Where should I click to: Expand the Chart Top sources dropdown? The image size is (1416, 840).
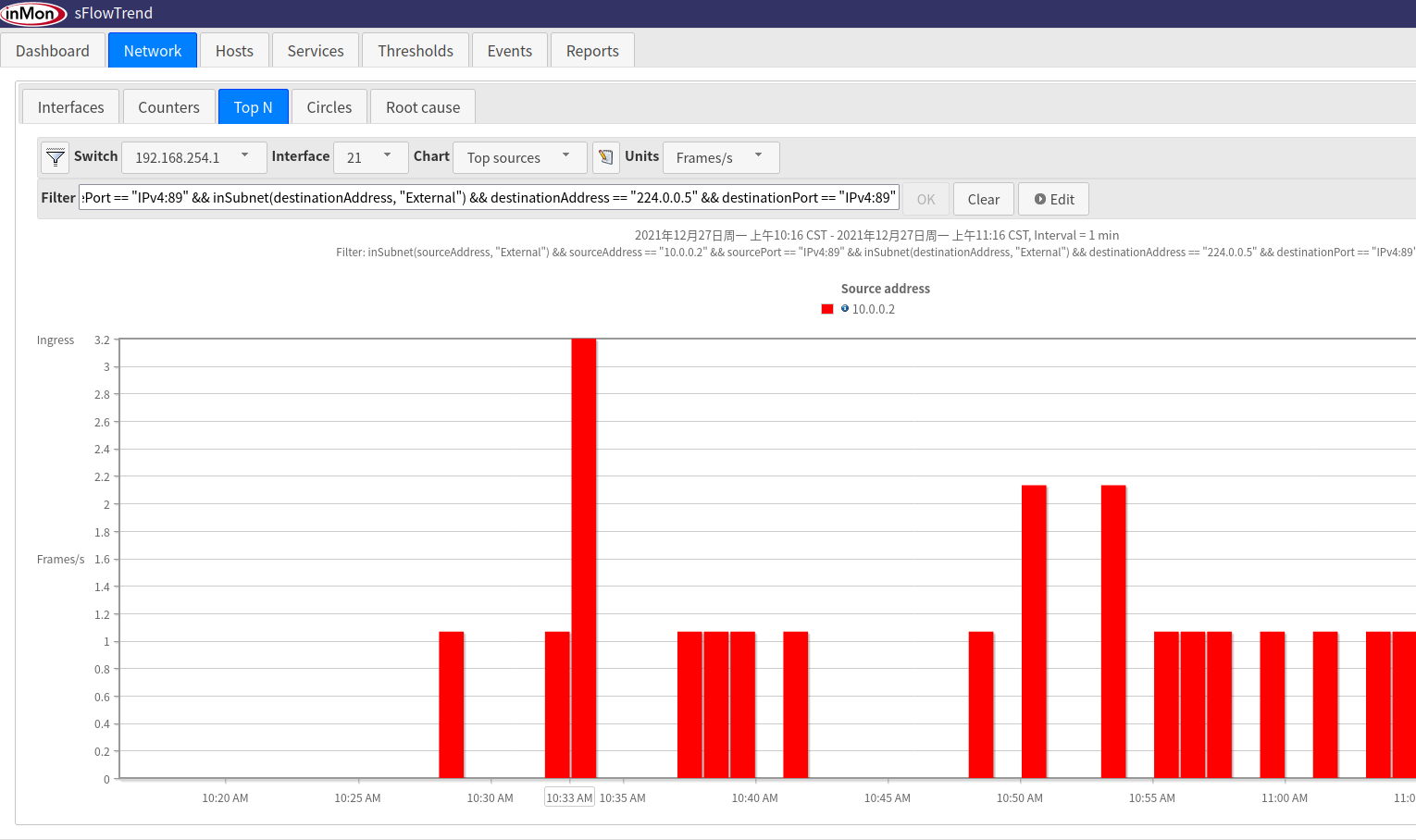[520, 157]
